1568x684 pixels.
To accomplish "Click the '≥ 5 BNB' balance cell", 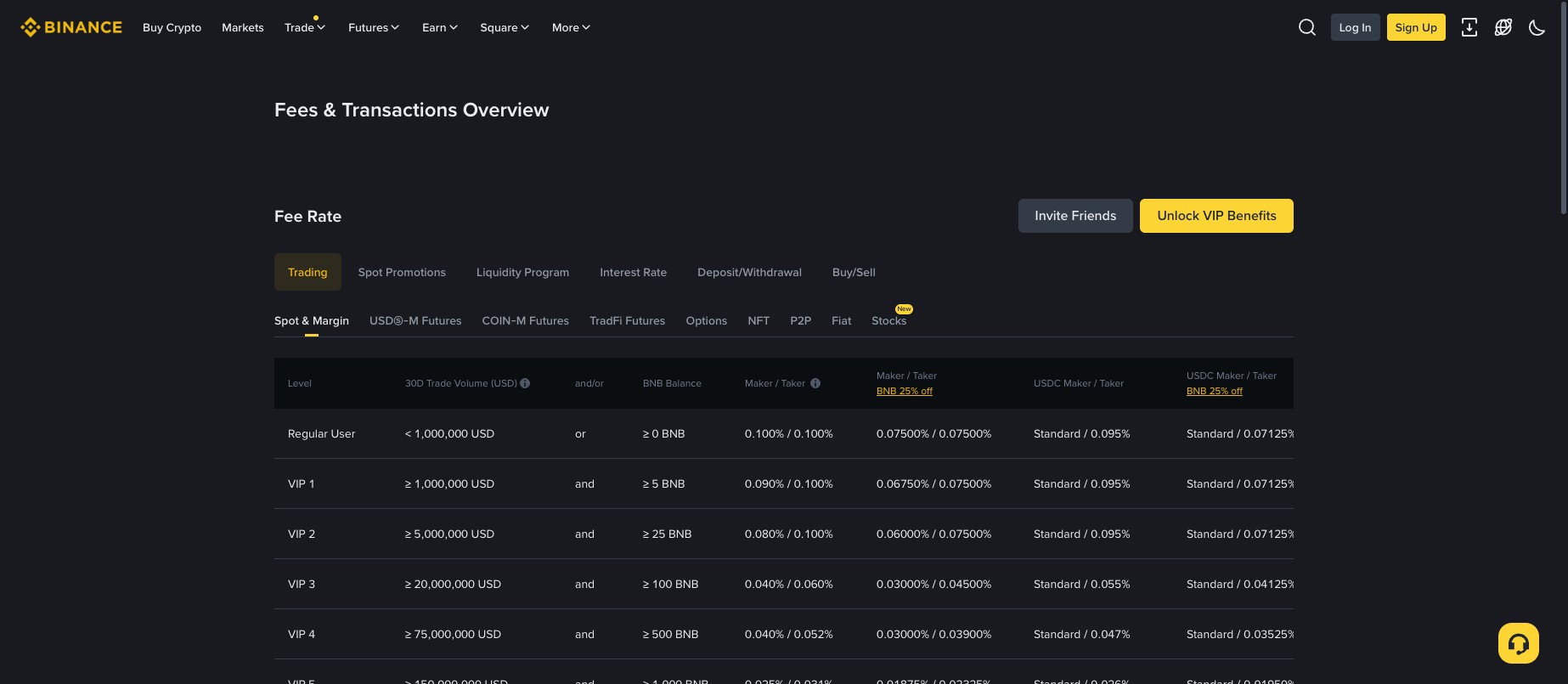I will tap(663, 483).
